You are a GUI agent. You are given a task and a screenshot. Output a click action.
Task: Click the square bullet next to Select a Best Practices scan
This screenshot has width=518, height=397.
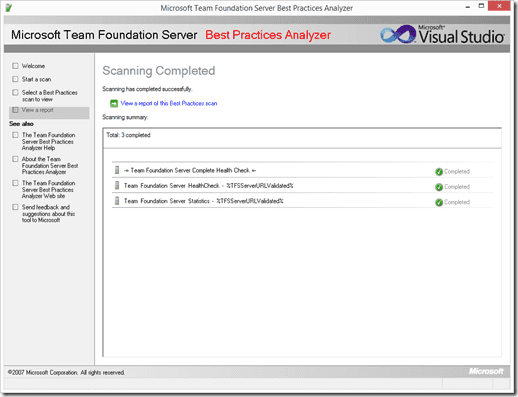(x=15, y=92)
